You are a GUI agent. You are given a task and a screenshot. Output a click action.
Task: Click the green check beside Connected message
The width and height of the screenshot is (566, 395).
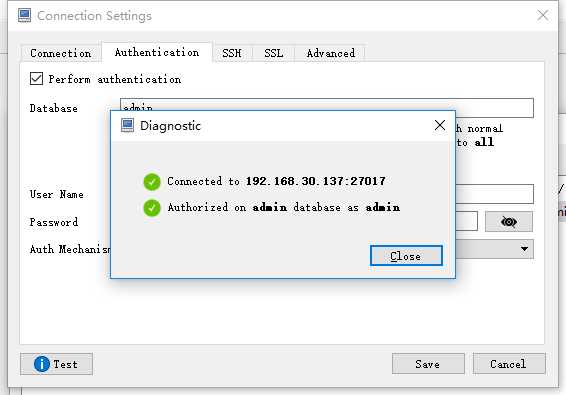pyautogui.click(x=152, y=182)
